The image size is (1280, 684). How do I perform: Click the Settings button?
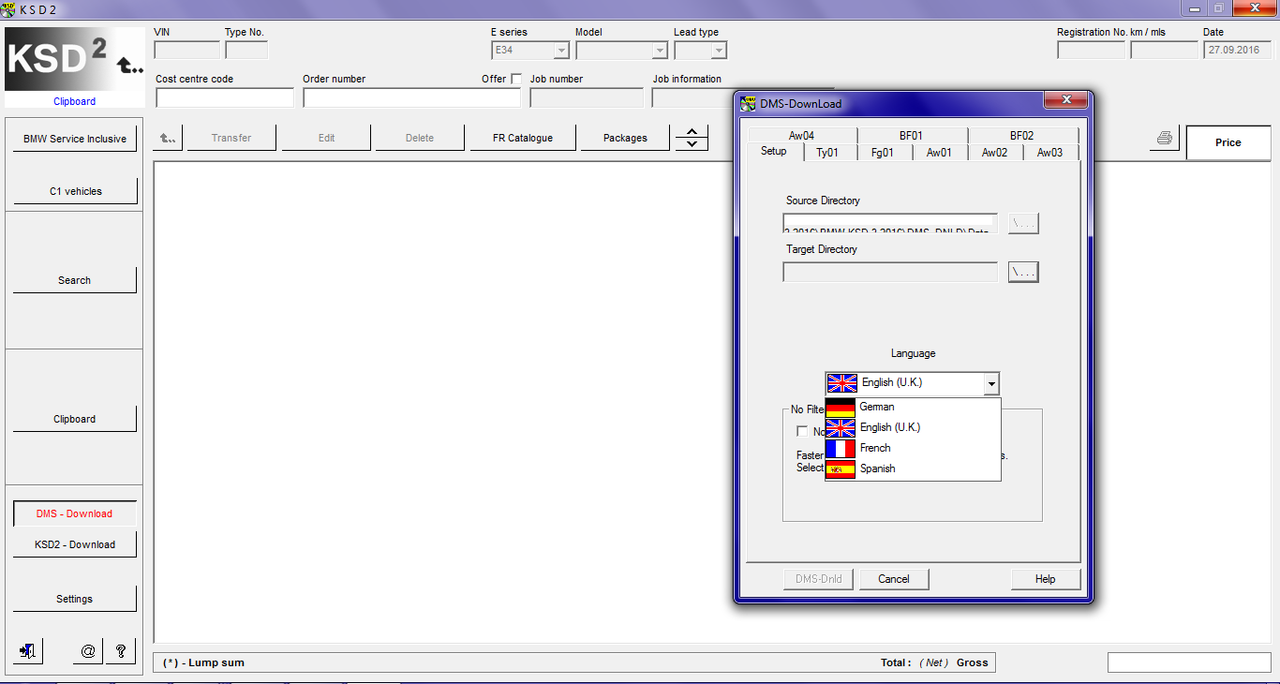(75, 599)
